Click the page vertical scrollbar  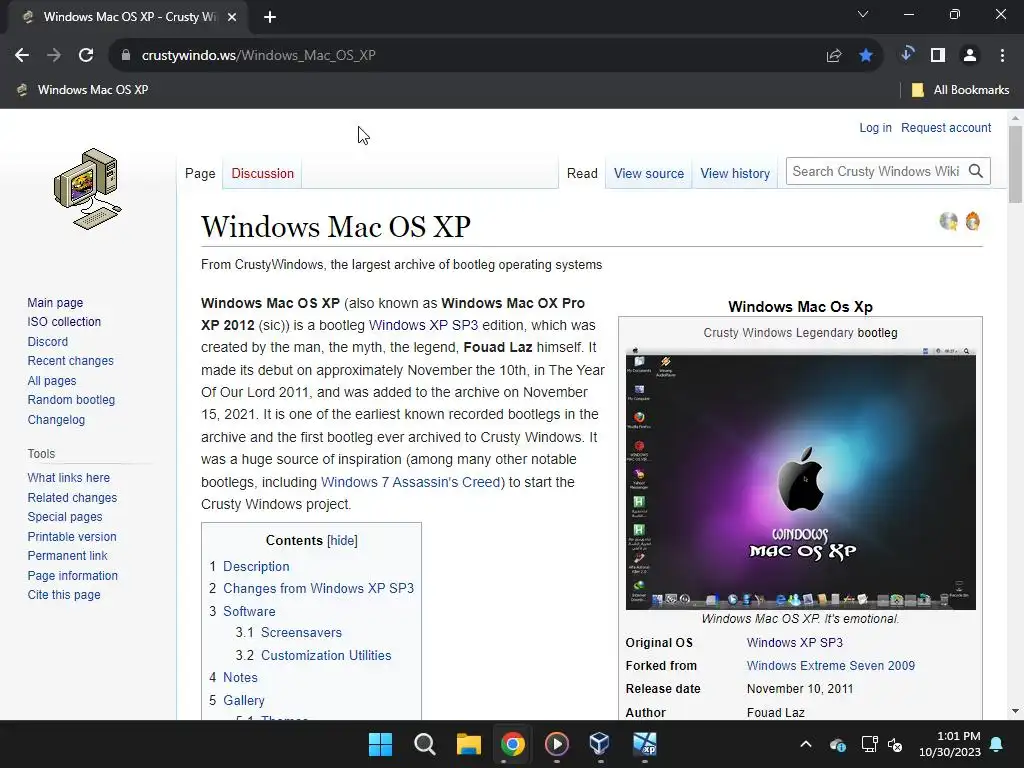(1015, 165)
